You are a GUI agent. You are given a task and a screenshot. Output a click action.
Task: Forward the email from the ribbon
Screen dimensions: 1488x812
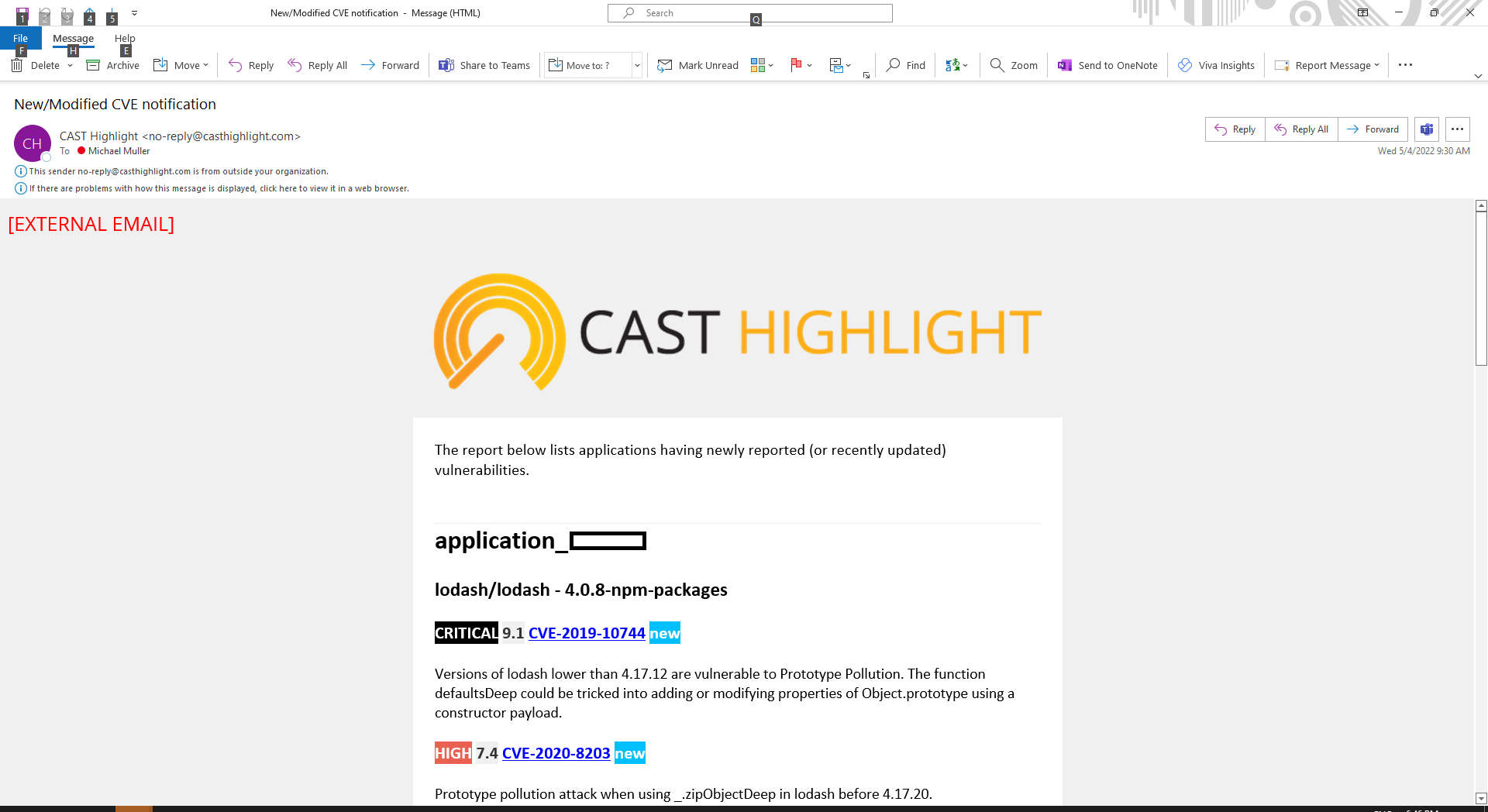coord(391,65)
